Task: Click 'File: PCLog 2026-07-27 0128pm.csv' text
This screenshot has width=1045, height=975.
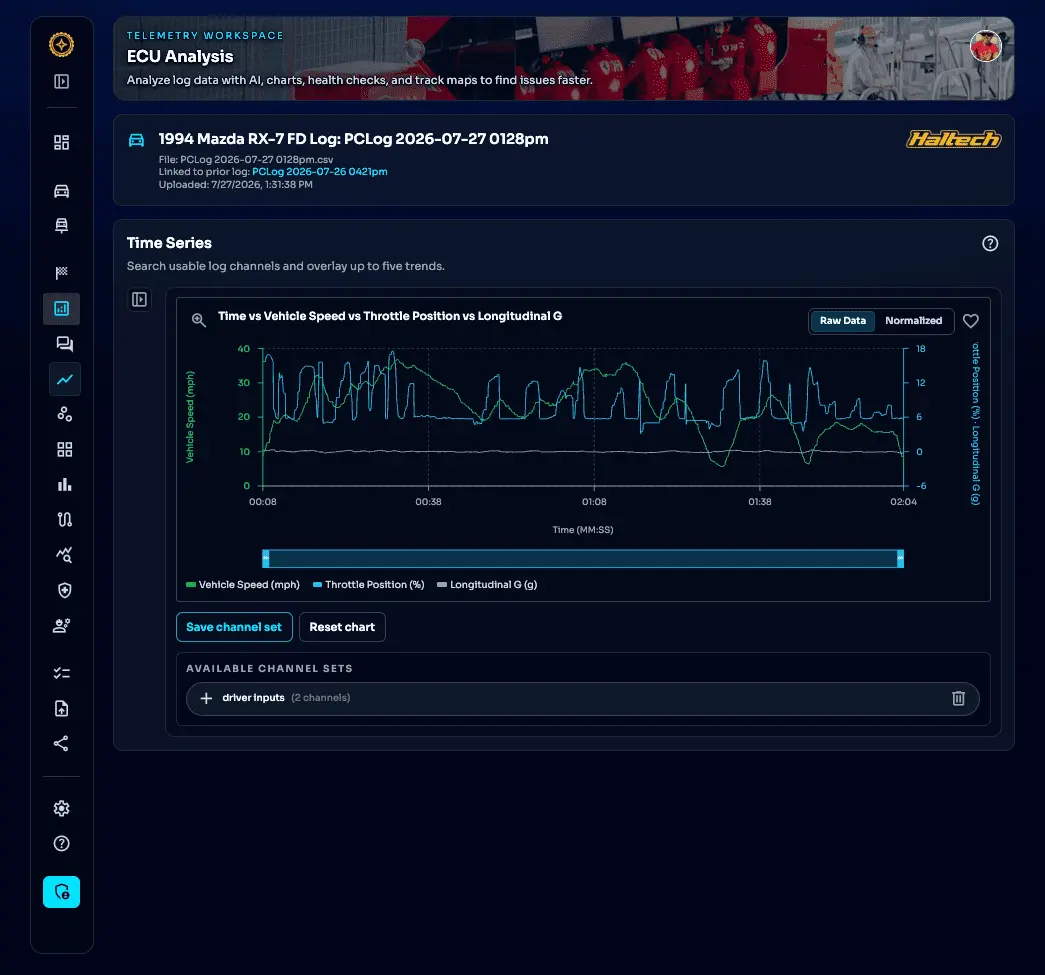Action: (x=246, y=159)
